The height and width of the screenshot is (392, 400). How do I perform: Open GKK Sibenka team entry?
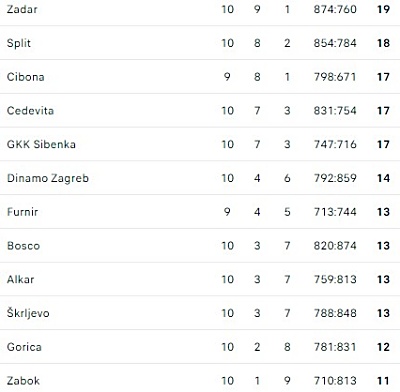[x=41, y=144]
